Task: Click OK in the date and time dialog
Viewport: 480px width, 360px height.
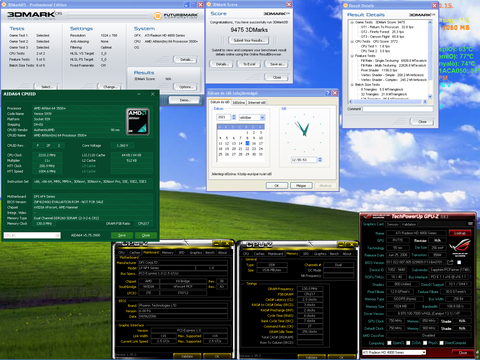Action: (x=276, y=186)
